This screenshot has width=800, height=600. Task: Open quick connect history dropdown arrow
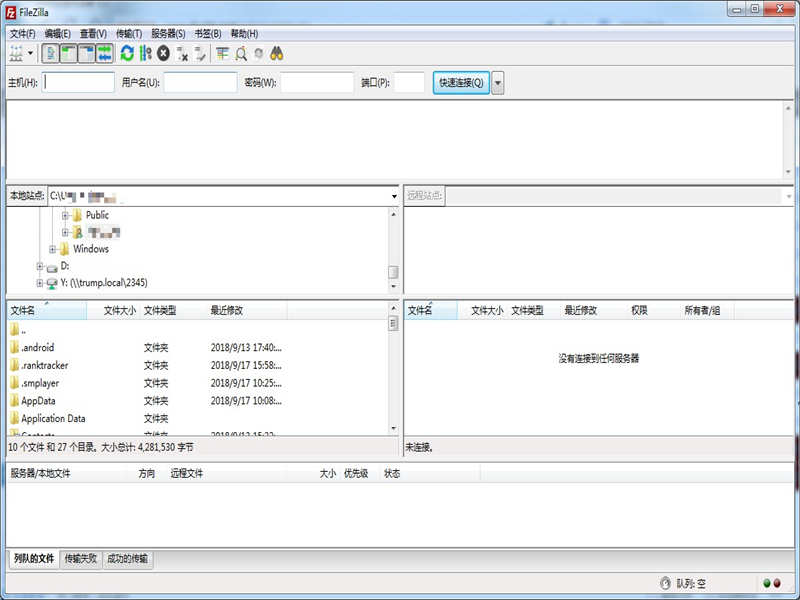point(497,83)
